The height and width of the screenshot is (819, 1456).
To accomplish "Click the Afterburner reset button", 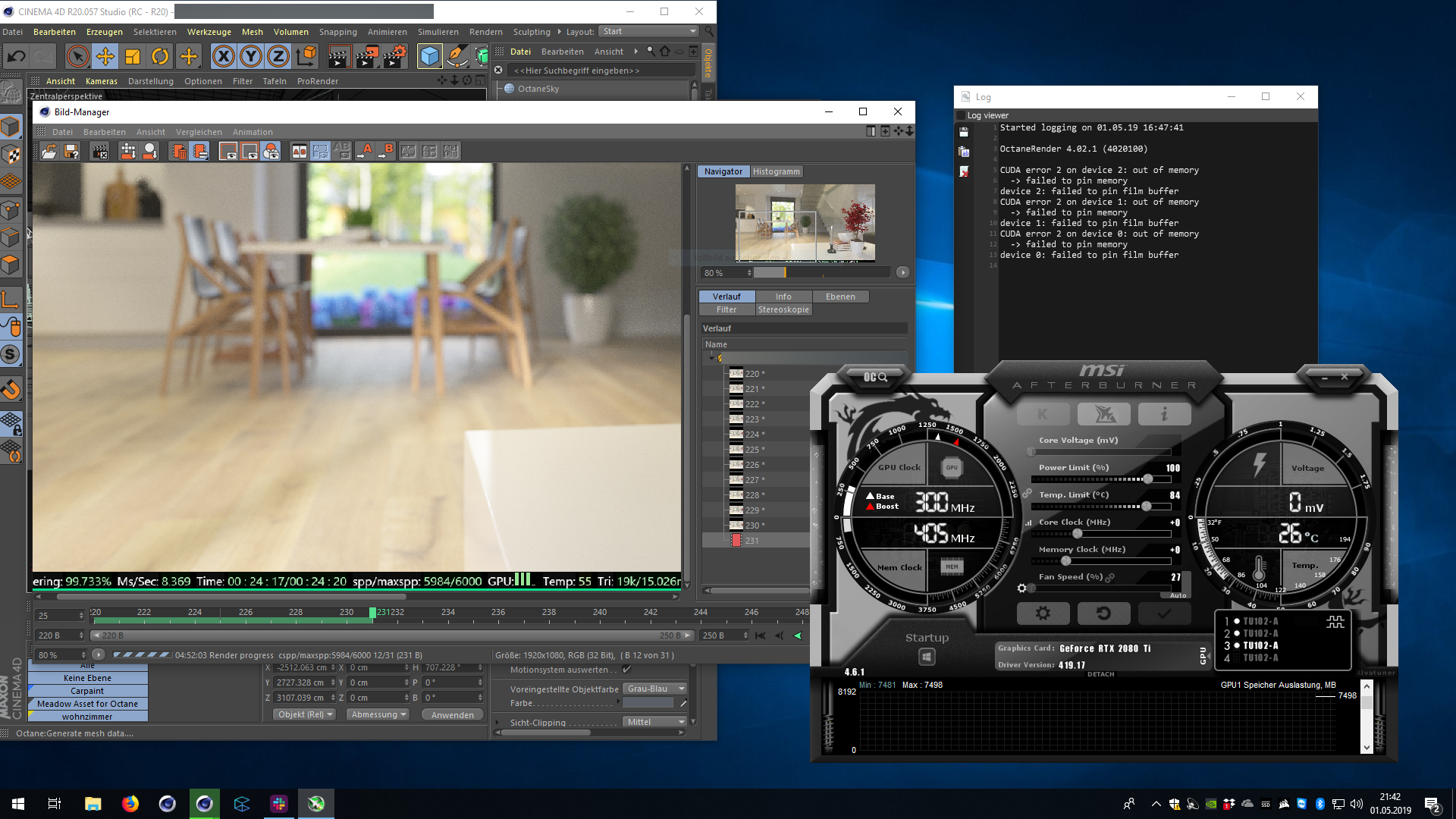I will tap(1103, 613).
